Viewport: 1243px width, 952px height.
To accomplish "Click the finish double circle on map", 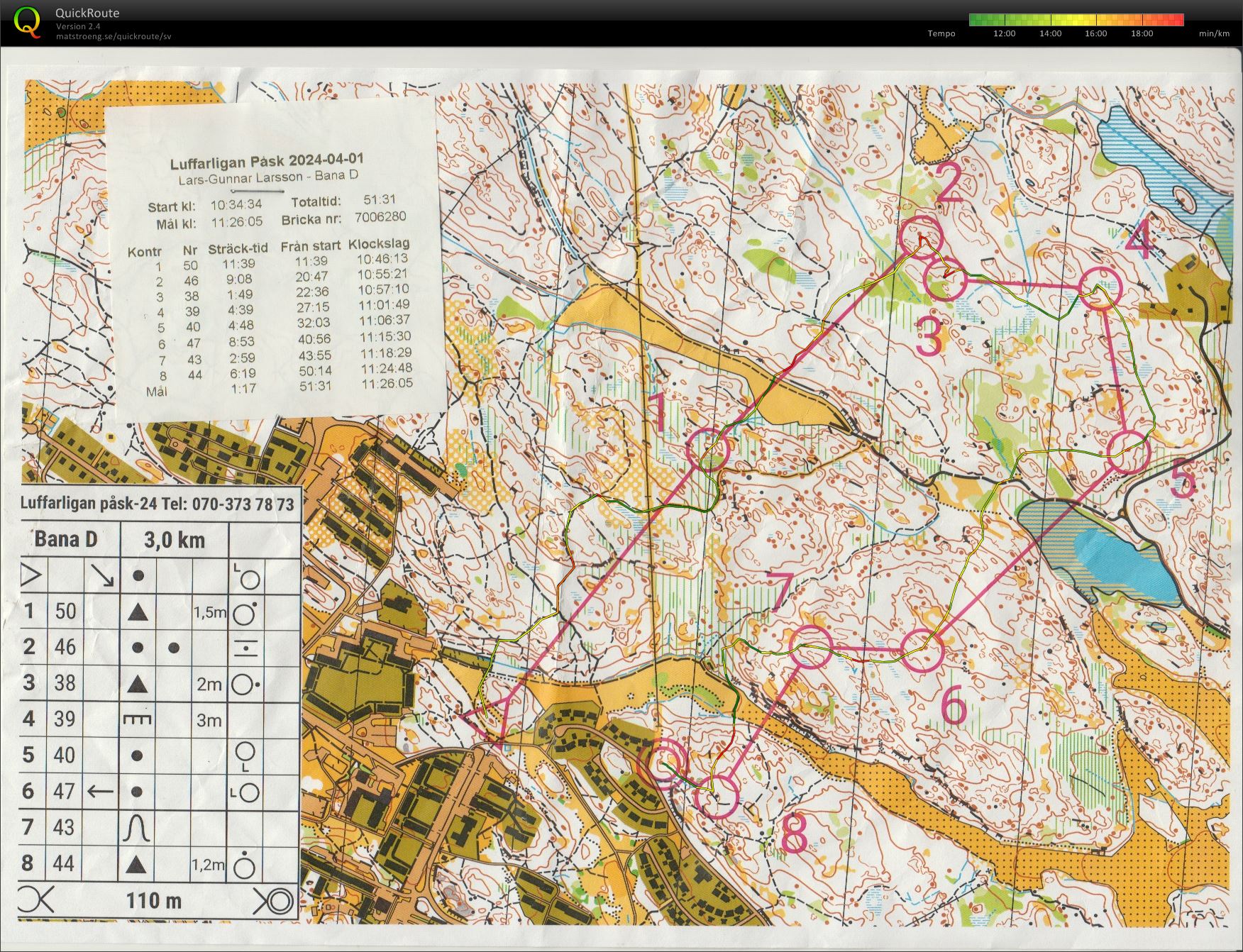I will [663, 763].
